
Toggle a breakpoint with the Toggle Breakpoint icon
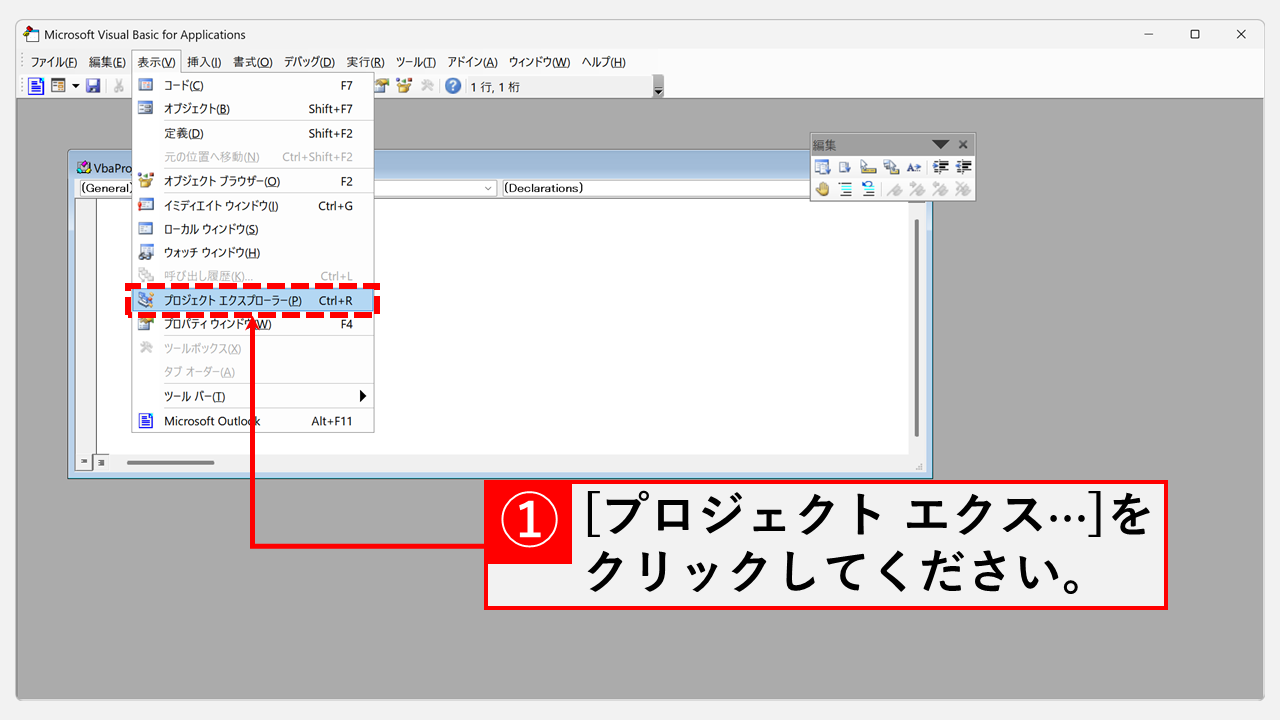point(822,189)
